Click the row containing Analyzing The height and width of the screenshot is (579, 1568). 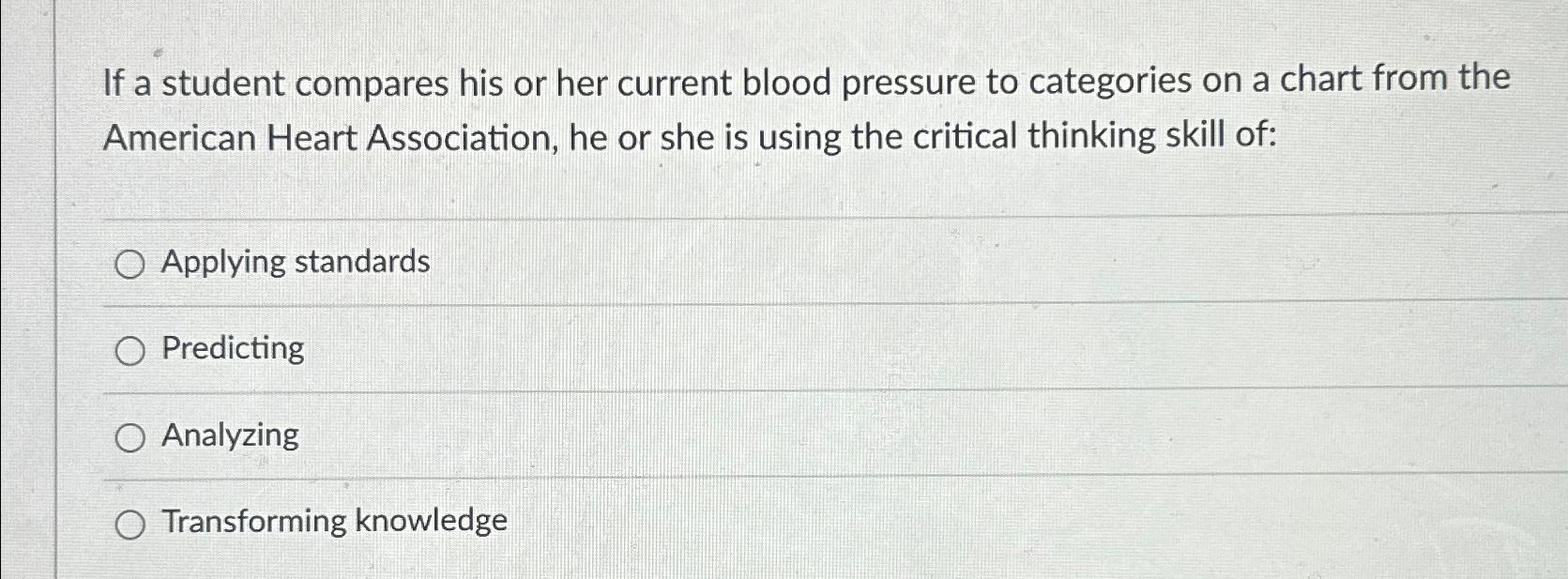coord(657,436)
